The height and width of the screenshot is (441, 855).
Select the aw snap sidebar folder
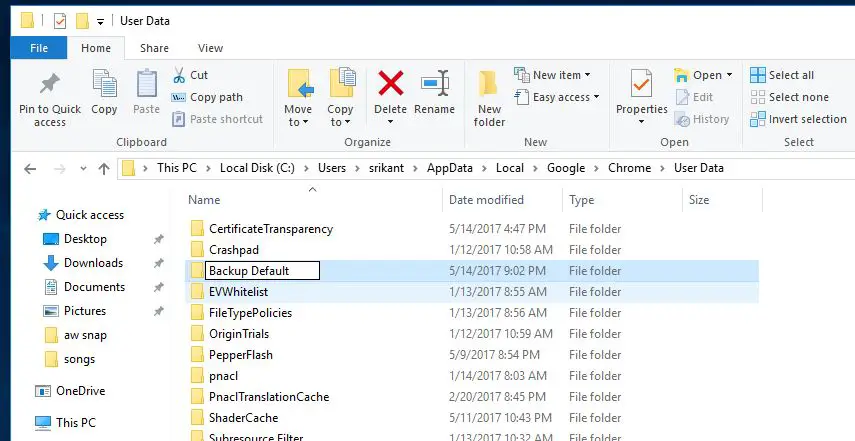pos(85,335)
